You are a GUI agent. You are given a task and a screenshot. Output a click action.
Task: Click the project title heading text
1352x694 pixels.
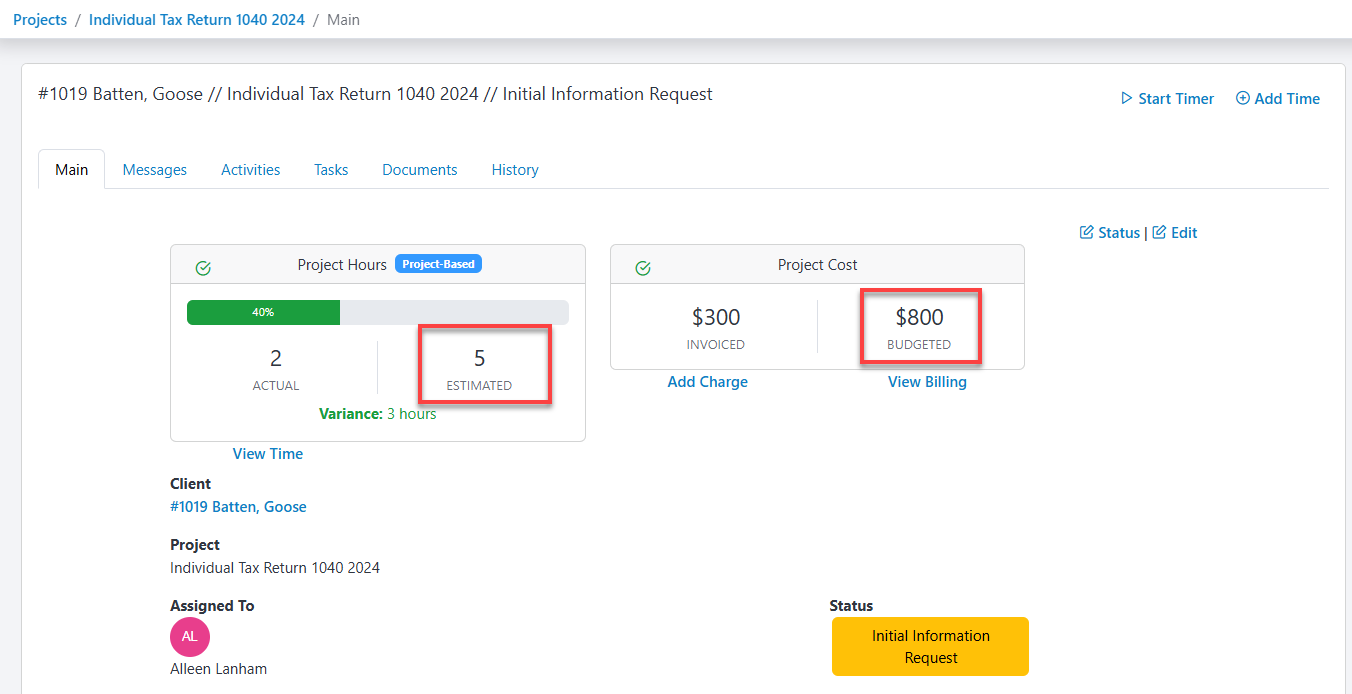click(x=375, y=94)
